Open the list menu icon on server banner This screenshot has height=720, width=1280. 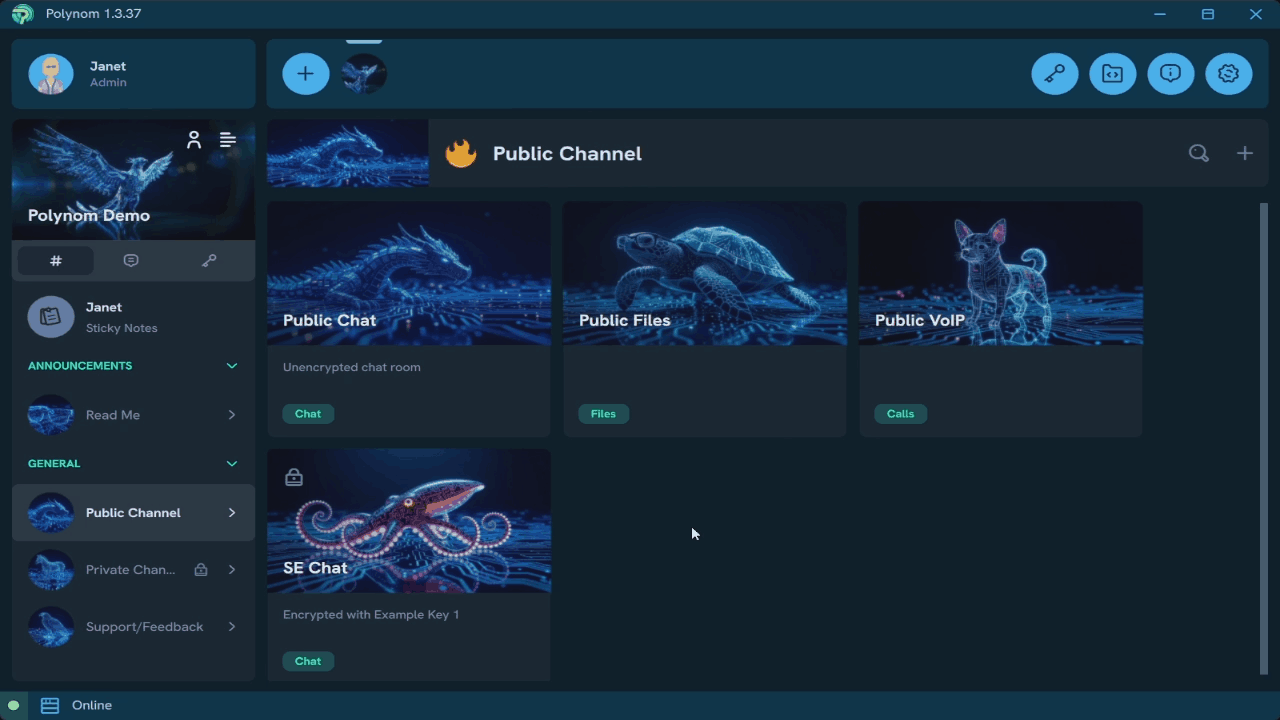(x=228, y=140)
